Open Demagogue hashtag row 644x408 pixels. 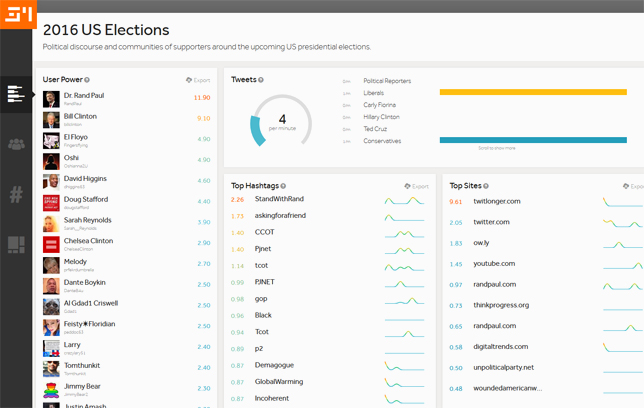pos(329,365)
